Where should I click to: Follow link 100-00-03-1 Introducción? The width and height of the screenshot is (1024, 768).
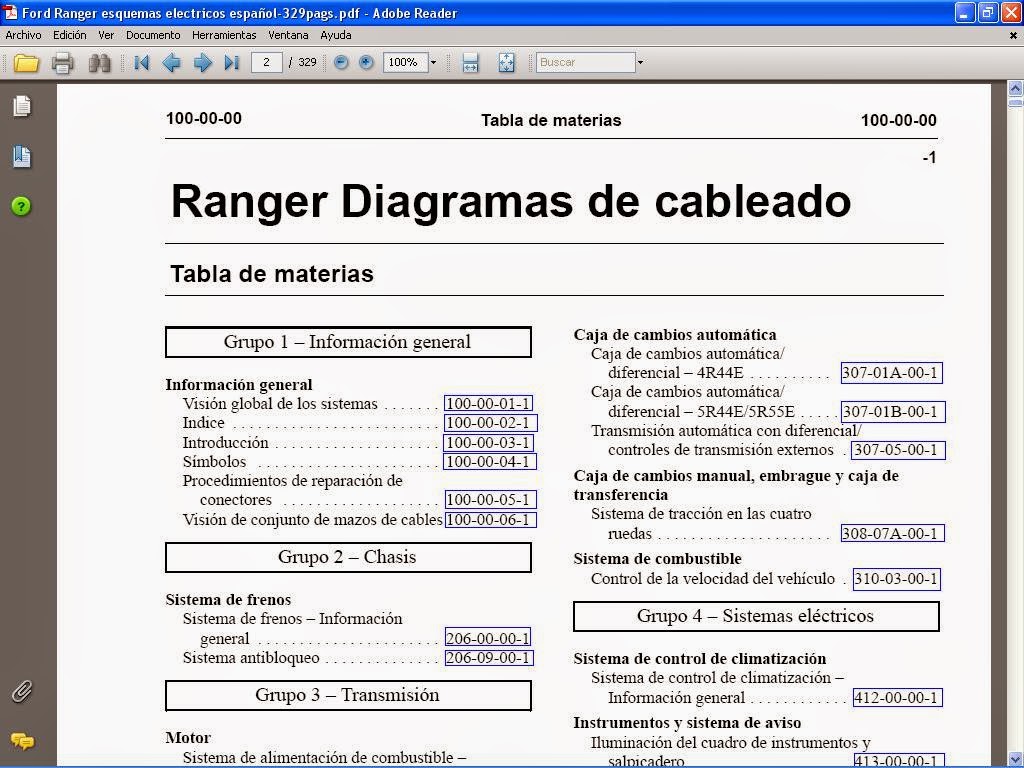[488, 443]
